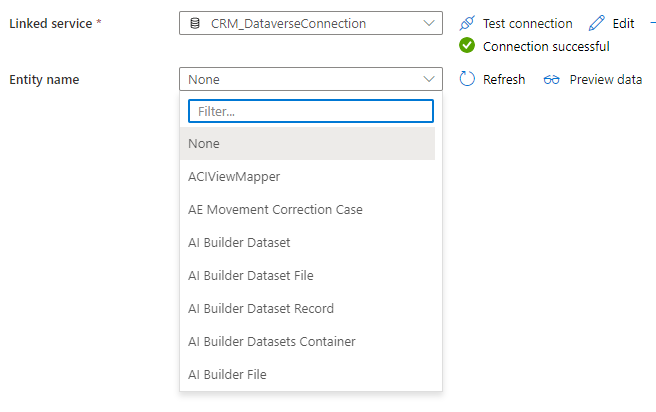Click the Edit pencil icon
Viewport: 656px width, 412px height.
click(x=597, y=23)
